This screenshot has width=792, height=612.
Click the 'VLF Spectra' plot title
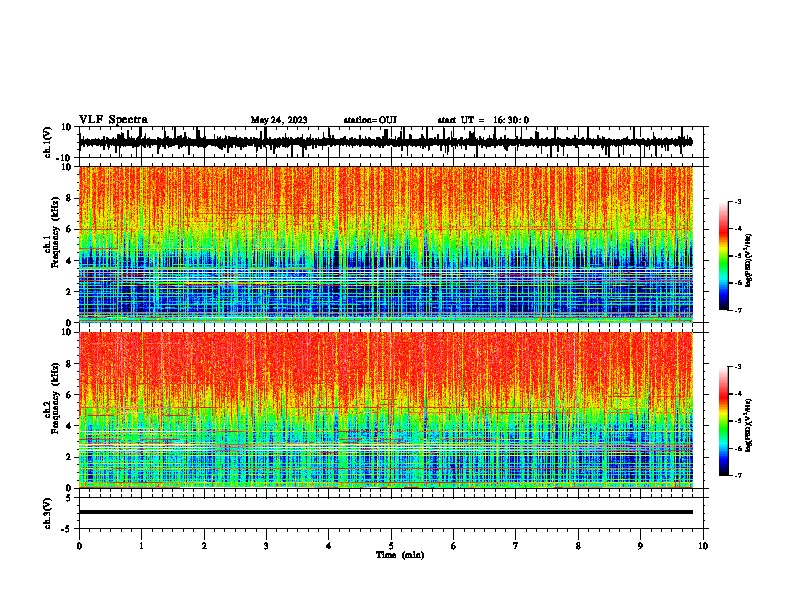pos(113,119)
